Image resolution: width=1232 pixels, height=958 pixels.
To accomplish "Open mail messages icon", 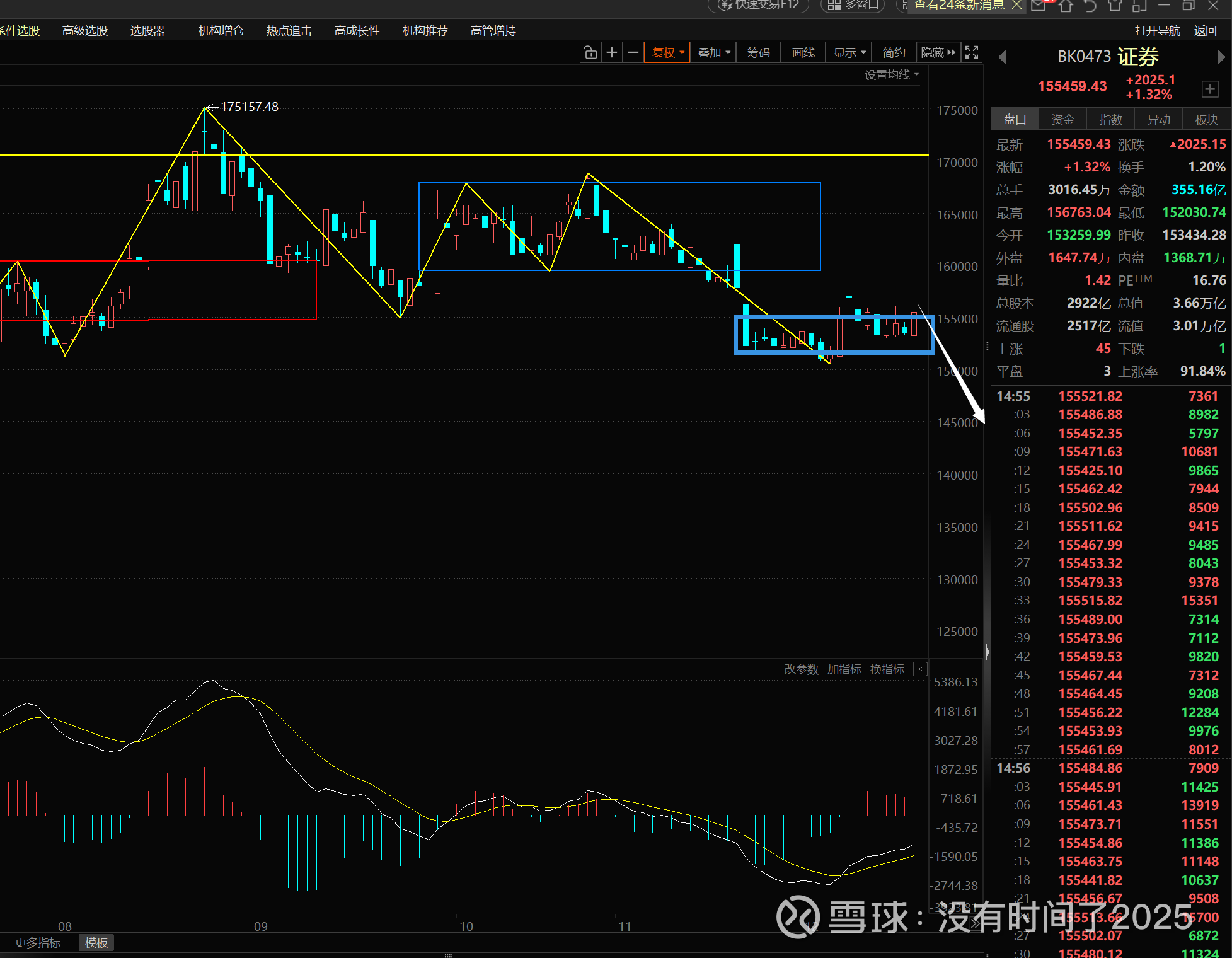I will click(1039, 6).
